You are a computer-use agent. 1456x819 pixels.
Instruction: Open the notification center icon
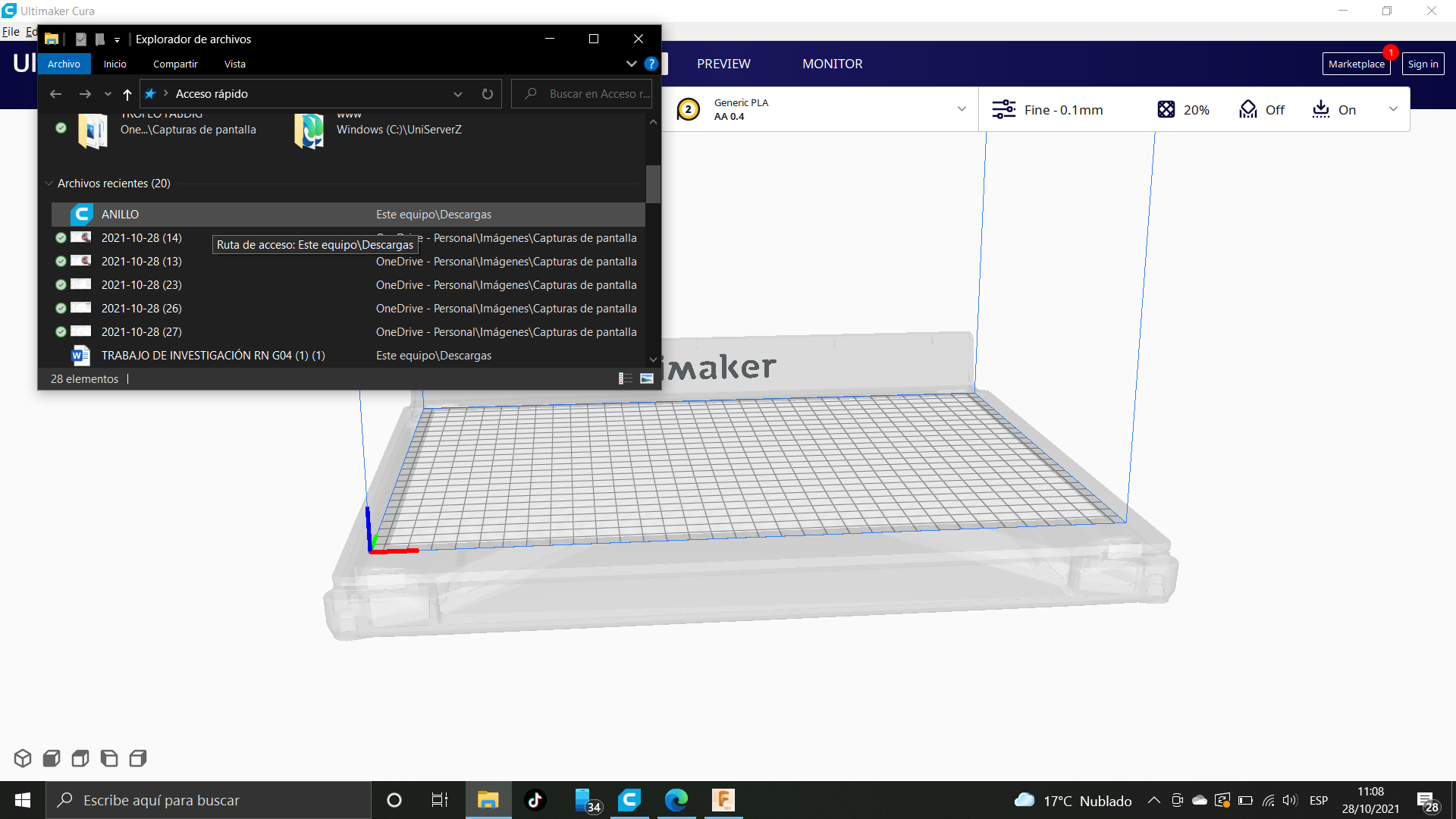[1428, 801]
